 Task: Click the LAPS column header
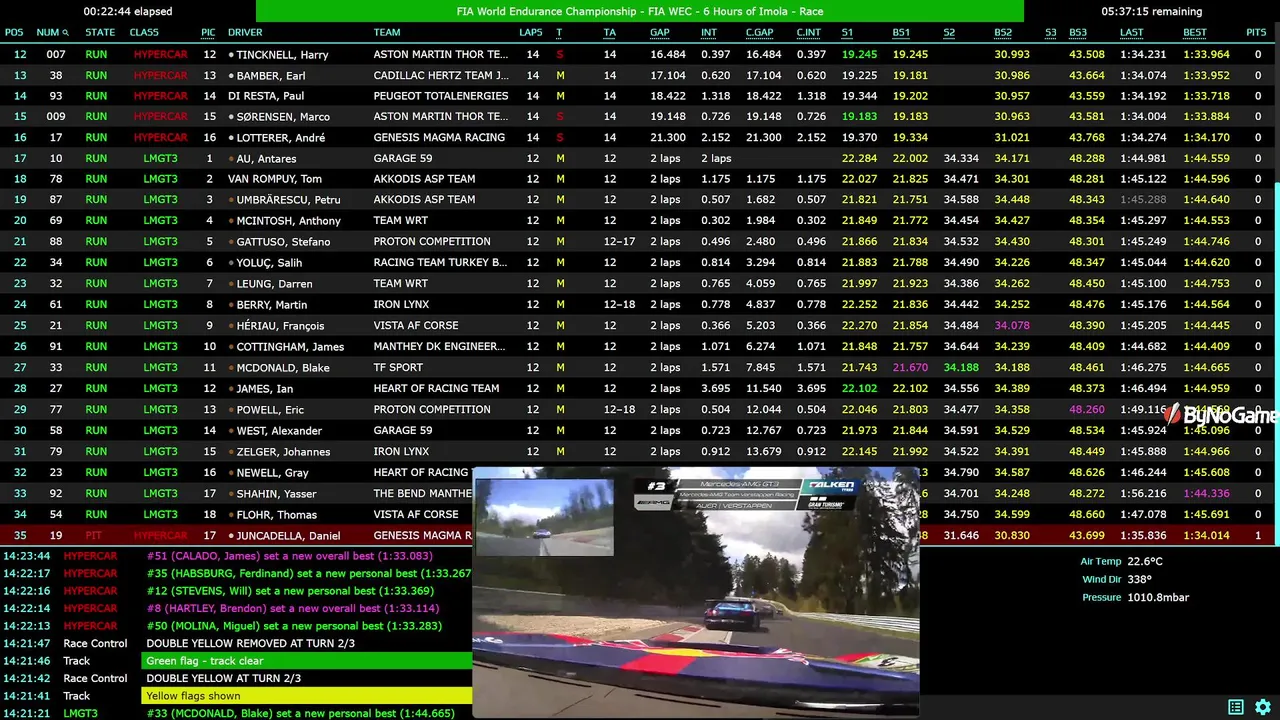click(x=531, y=32)
